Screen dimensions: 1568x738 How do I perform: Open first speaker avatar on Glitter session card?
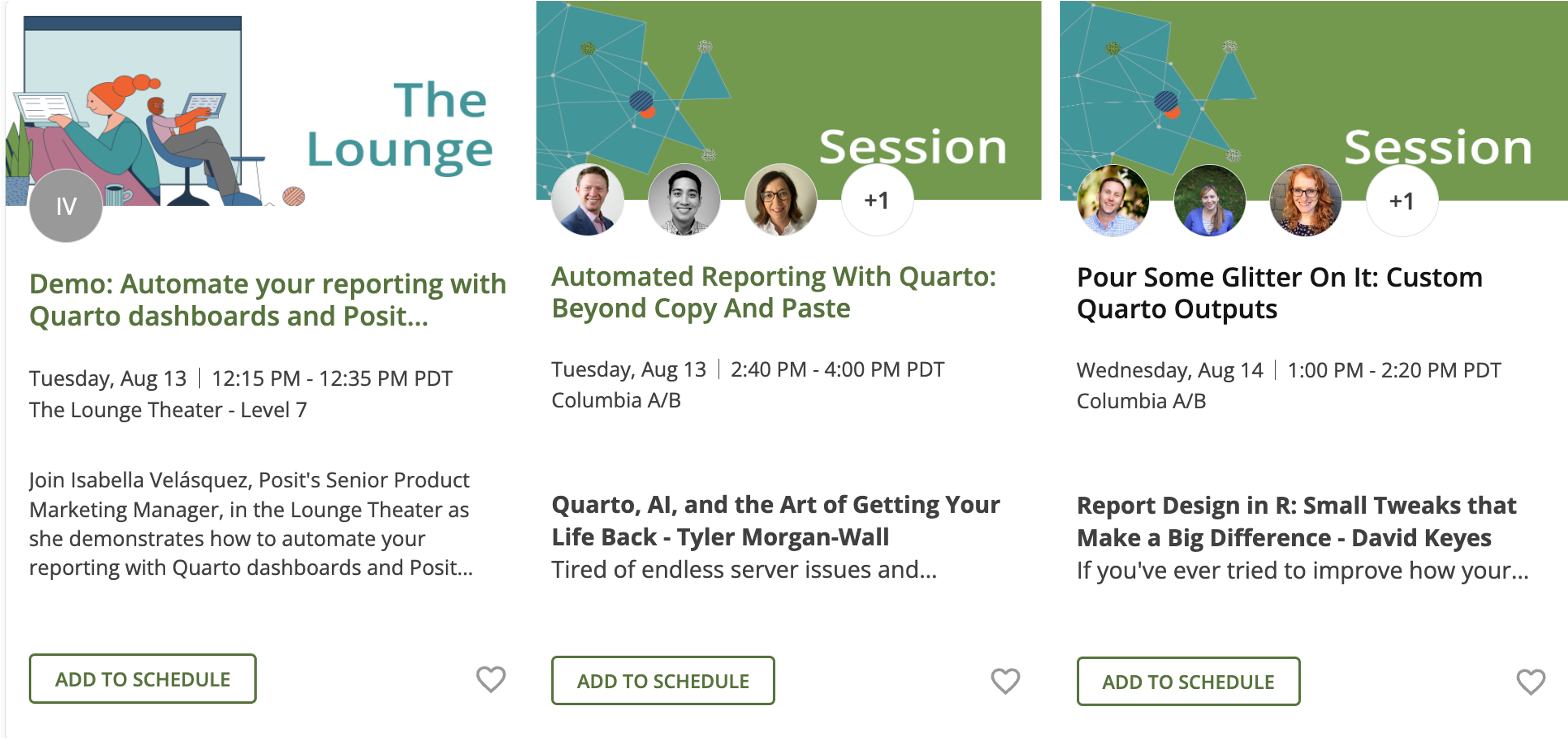1113,200
